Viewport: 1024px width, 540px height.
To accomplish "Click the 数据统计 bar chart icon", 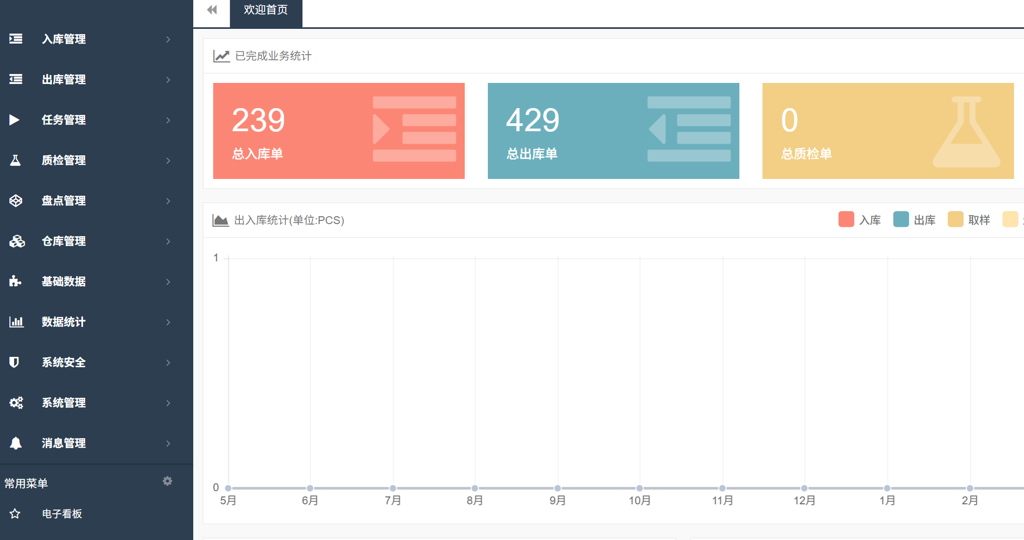I will click(x=16, y=322).
